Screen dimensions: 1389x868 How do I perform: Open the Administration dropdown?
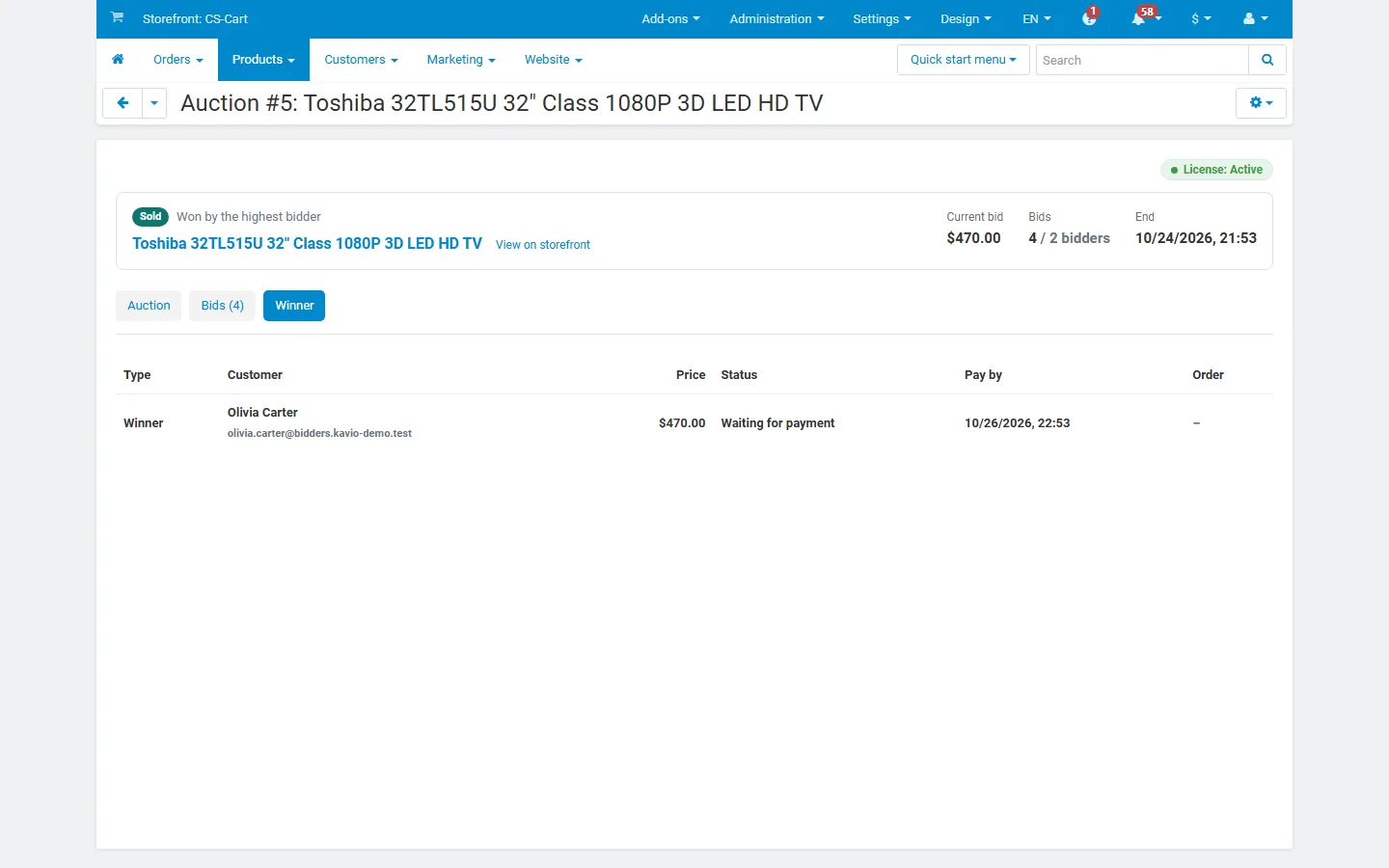[776, 19]
